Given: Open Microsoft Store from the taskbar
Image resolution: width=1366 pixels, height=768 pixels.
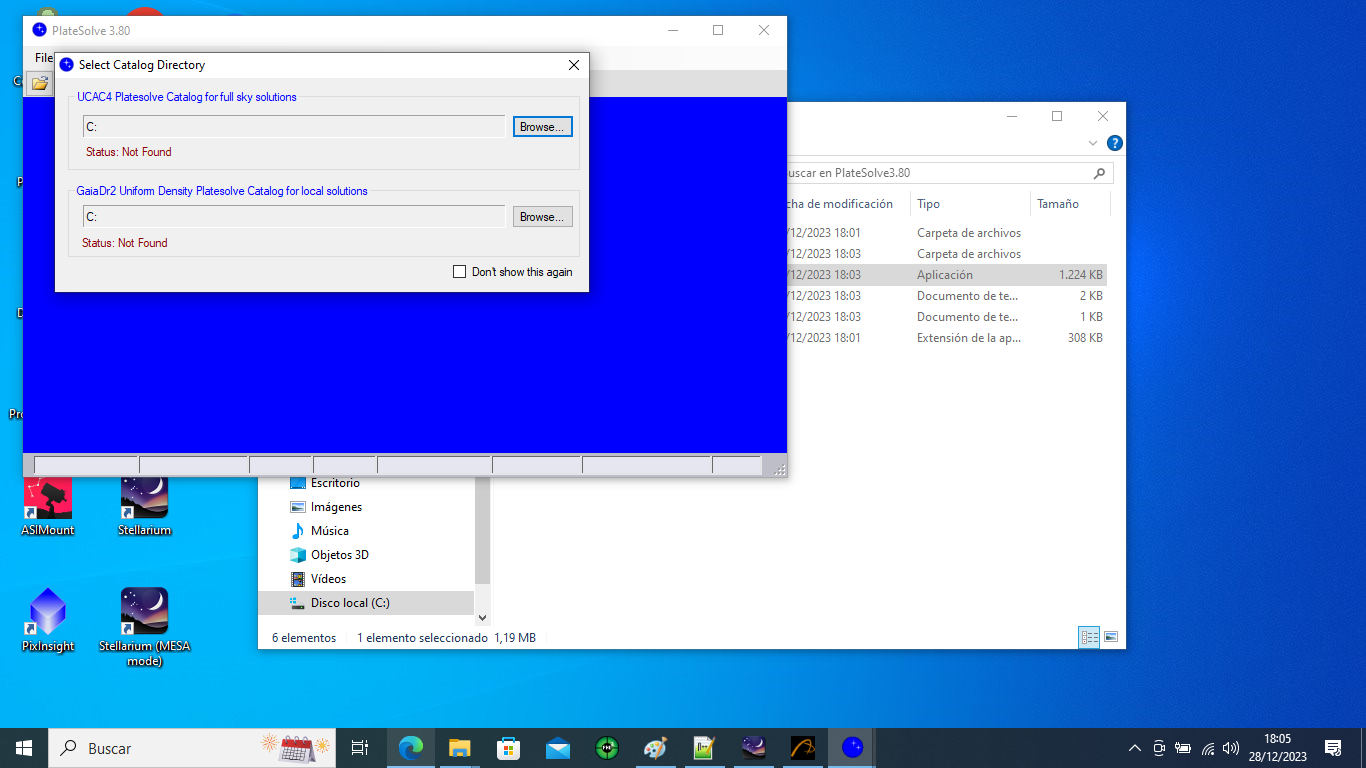Looking at the screenshot, I should click(x=508, y=748).
